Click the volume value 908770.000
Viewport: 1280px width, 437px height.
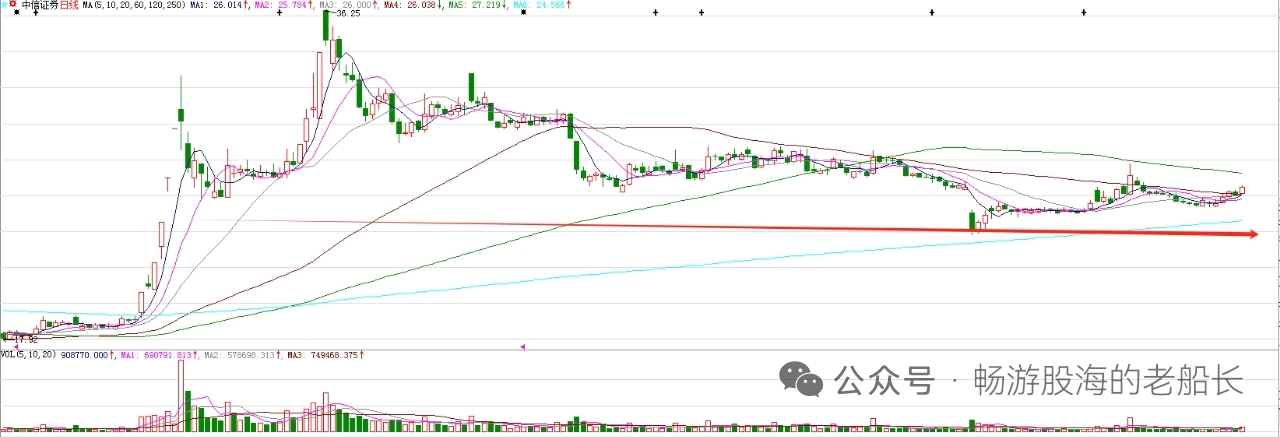tap(84, 354)
